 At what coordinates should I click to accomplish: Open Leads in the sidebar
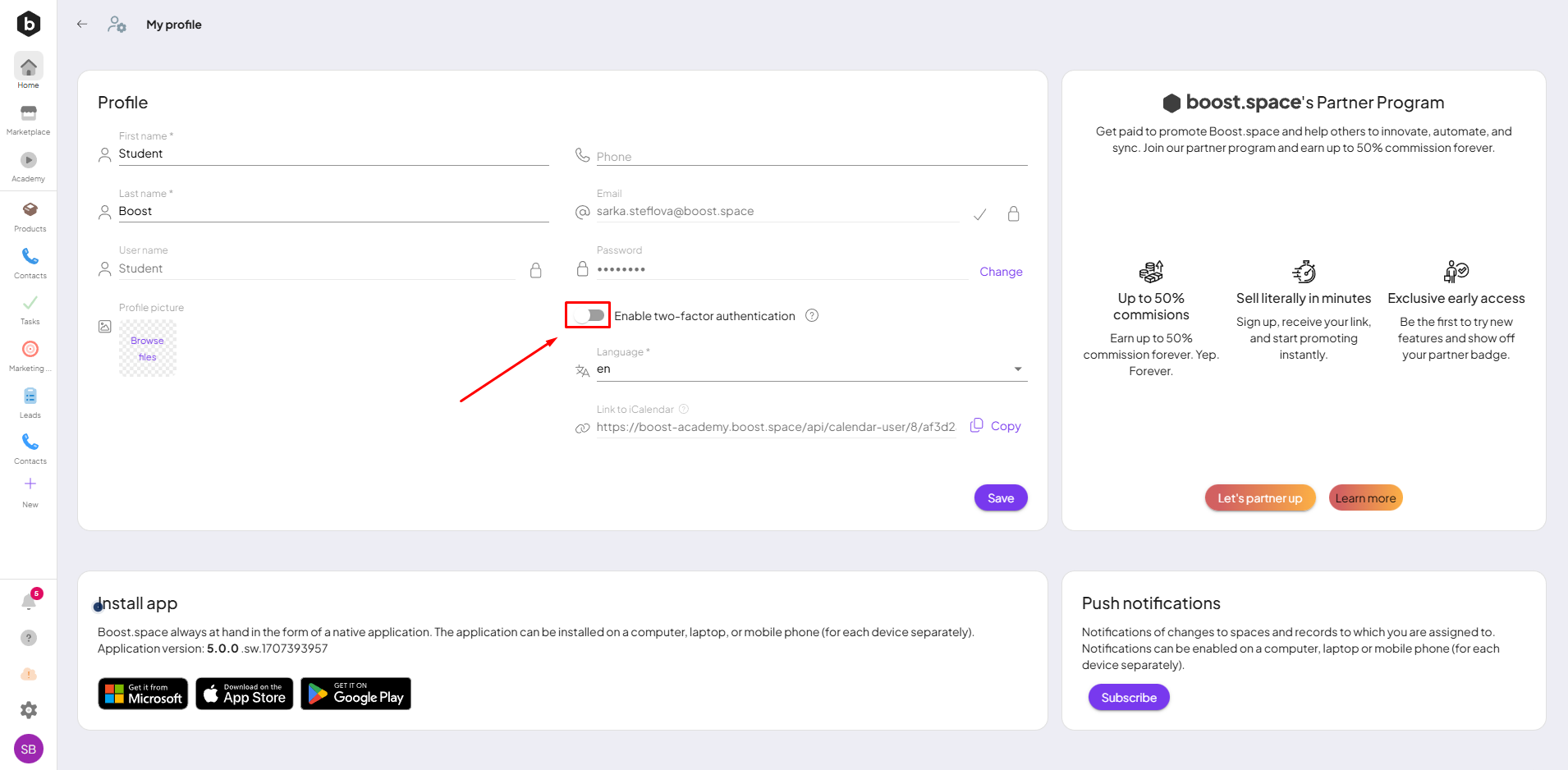(x=30, y=397)
